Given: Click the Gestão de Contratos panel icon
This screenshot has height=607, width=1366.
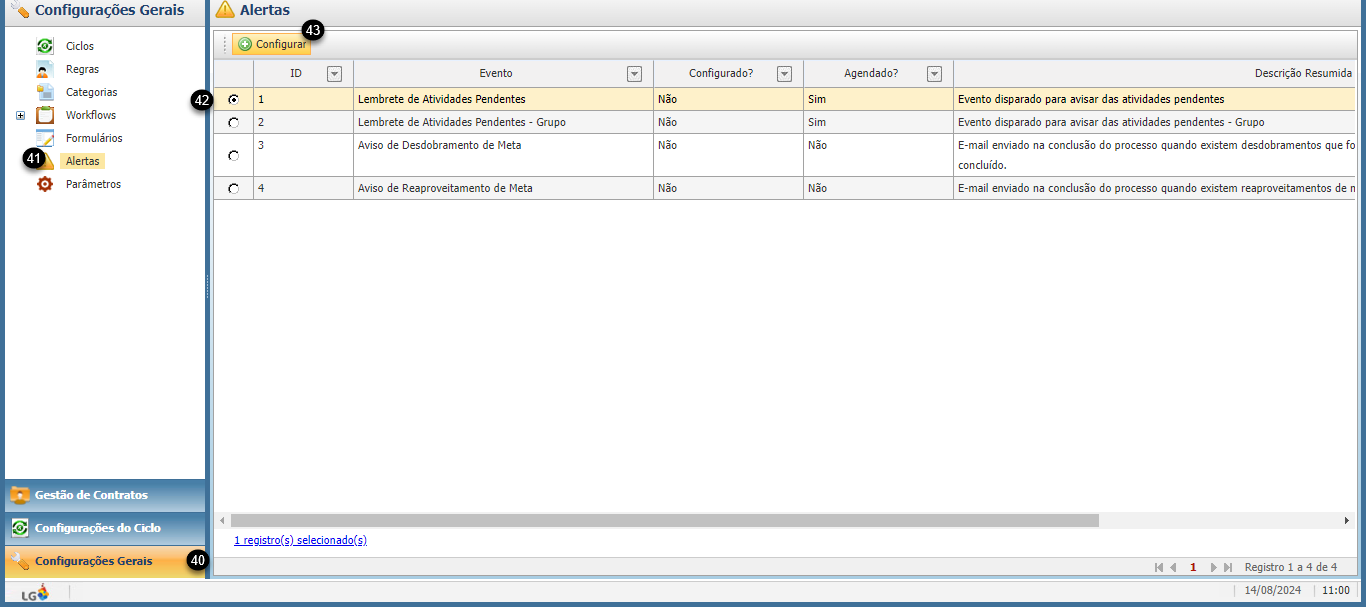Looking at the screenshot, I should 19,495.
